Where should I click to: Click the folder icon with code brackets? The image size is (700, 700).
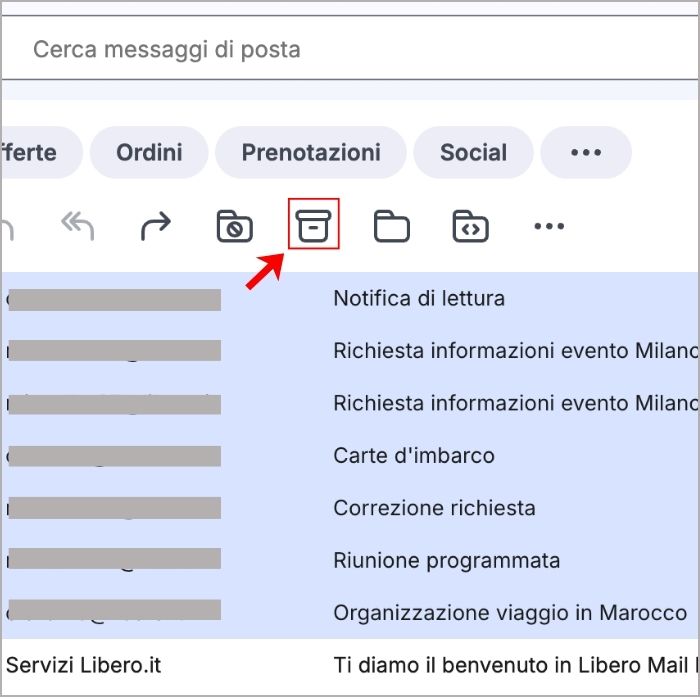click(x=471, y=226)
